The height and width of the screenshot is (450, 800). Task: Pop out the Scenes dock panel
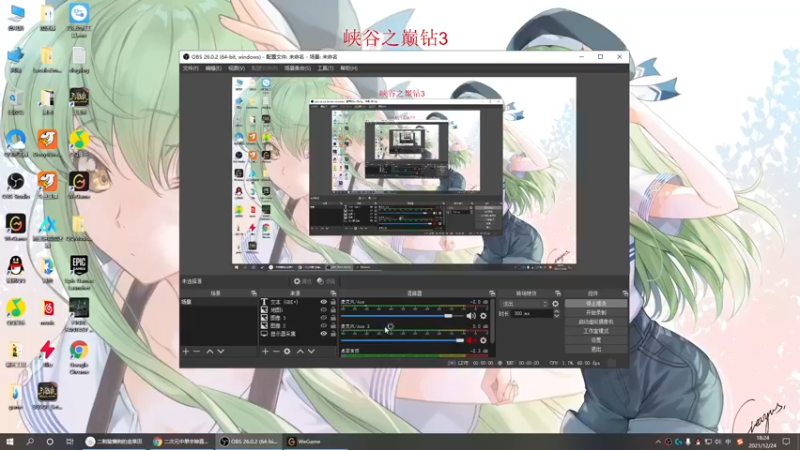tap(254, 293)
